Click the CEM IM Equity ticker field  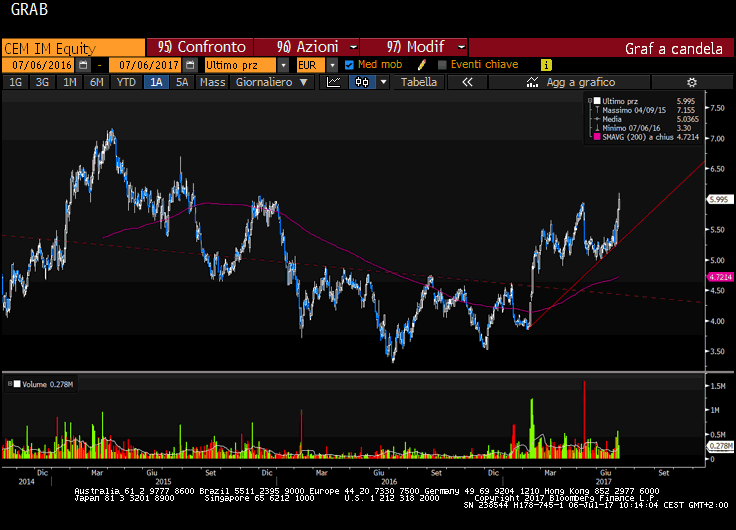click(x=73, y=47)
